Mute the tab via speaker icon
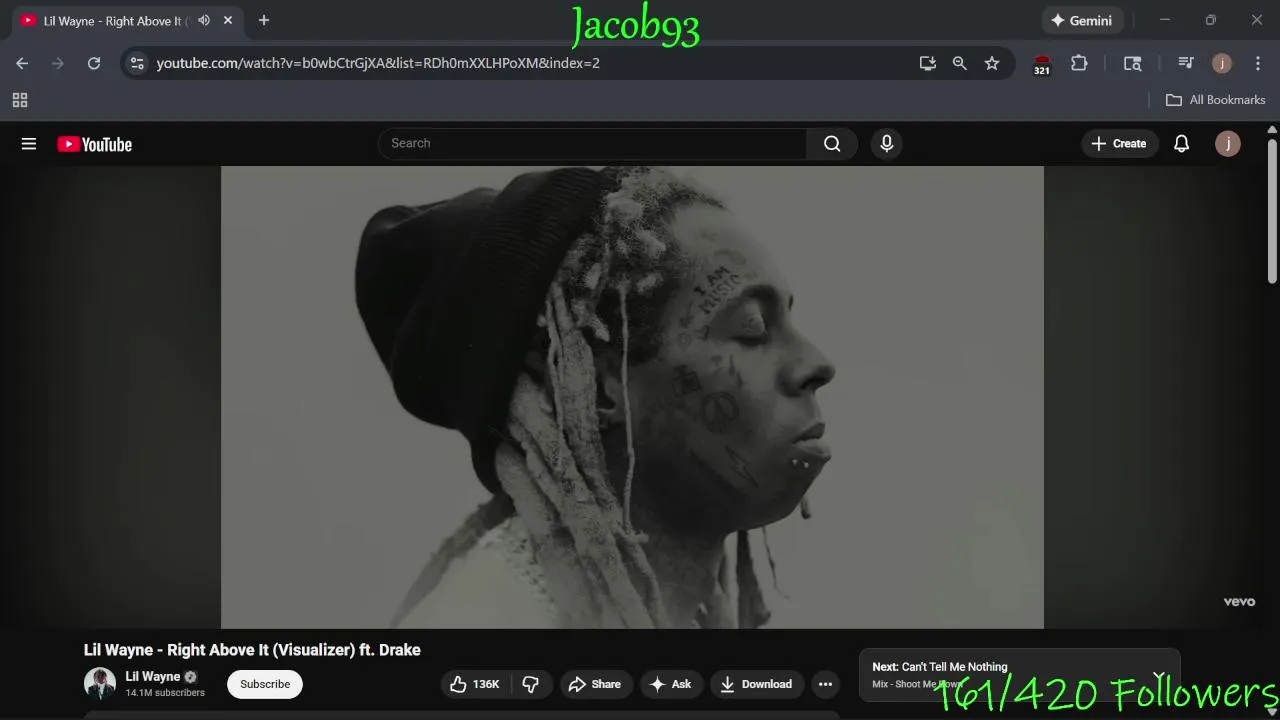Image resolution: width=1280 pixels, height=720 pixels. click(x=204, y=20)
